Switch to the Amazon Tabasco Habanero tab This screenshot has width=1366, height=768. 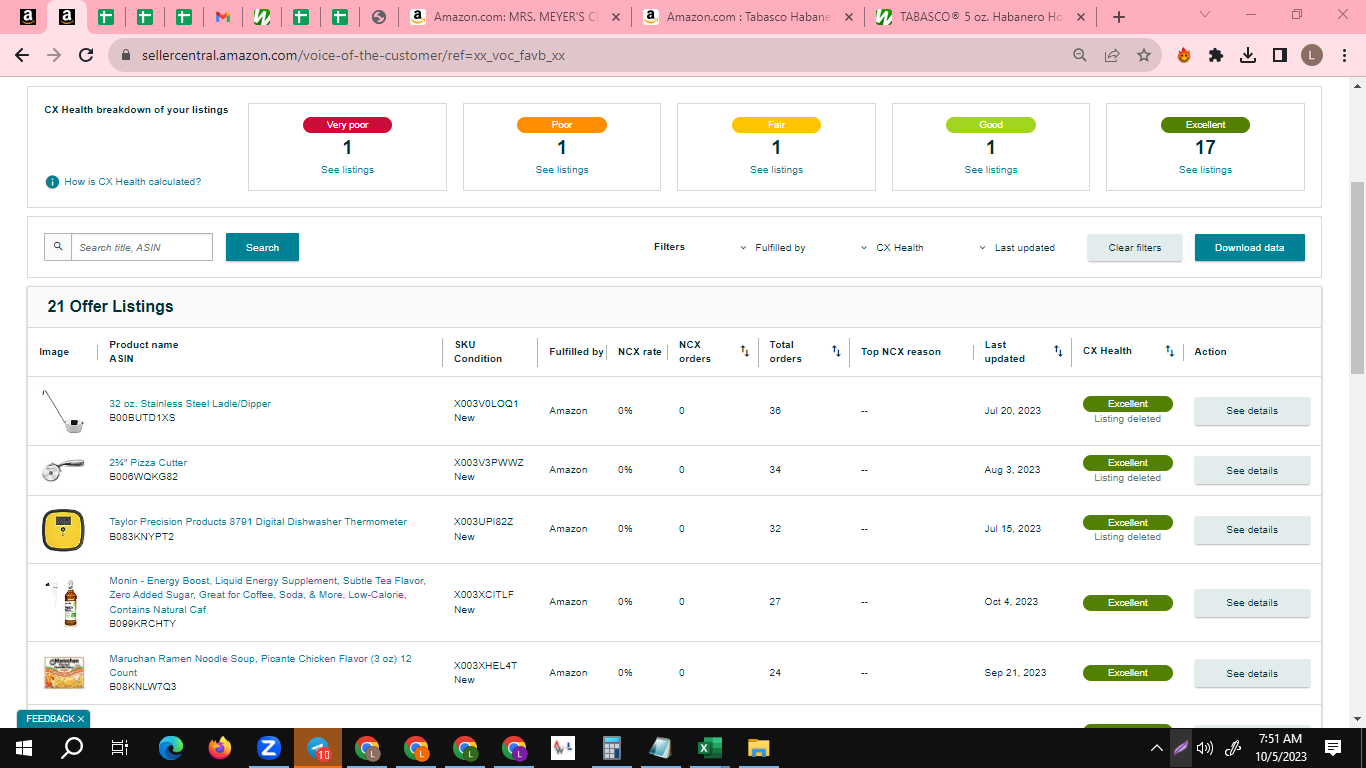[749, 17]
